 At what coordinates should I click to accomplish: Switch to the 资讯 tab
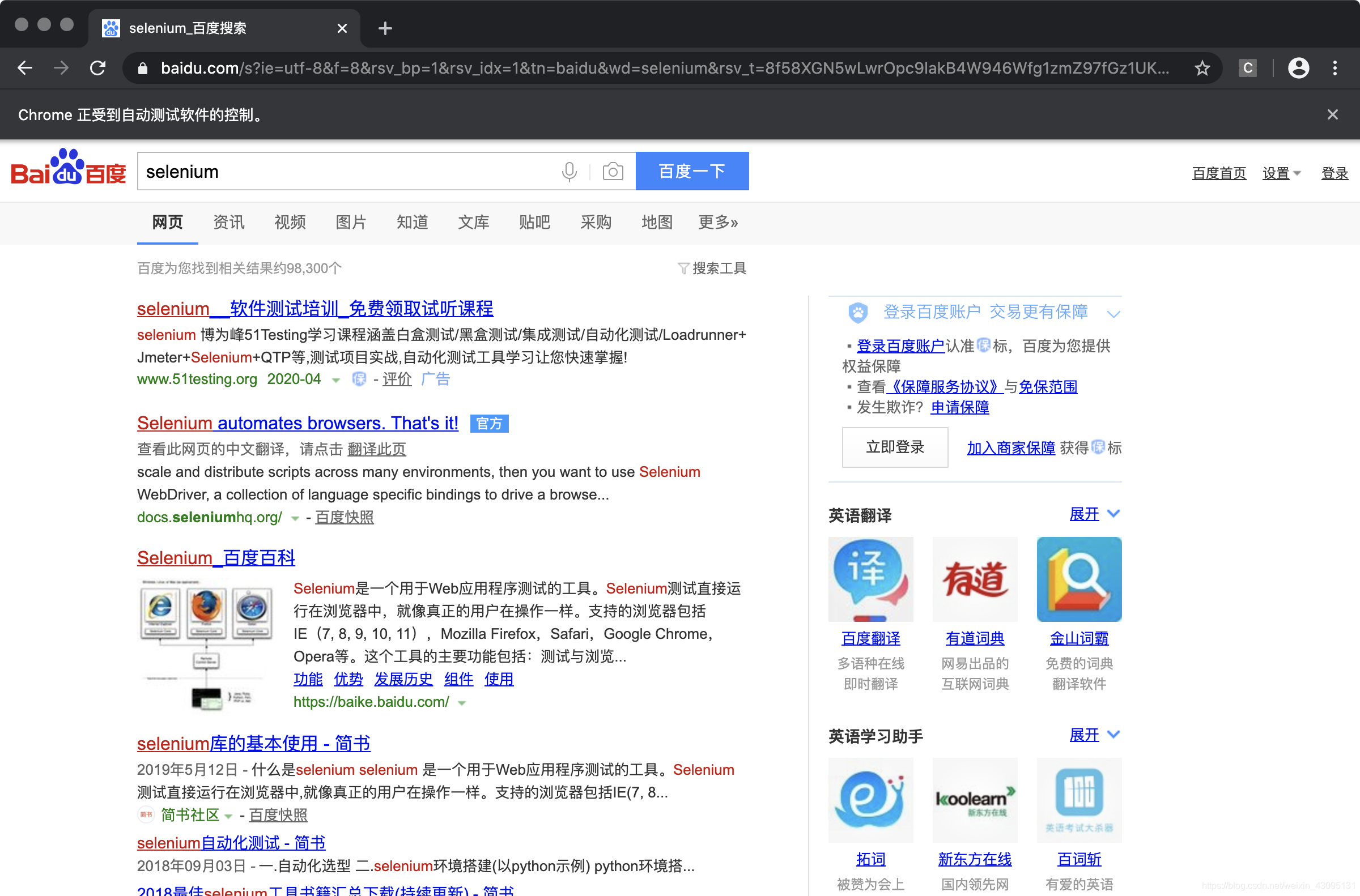(229, 221)
